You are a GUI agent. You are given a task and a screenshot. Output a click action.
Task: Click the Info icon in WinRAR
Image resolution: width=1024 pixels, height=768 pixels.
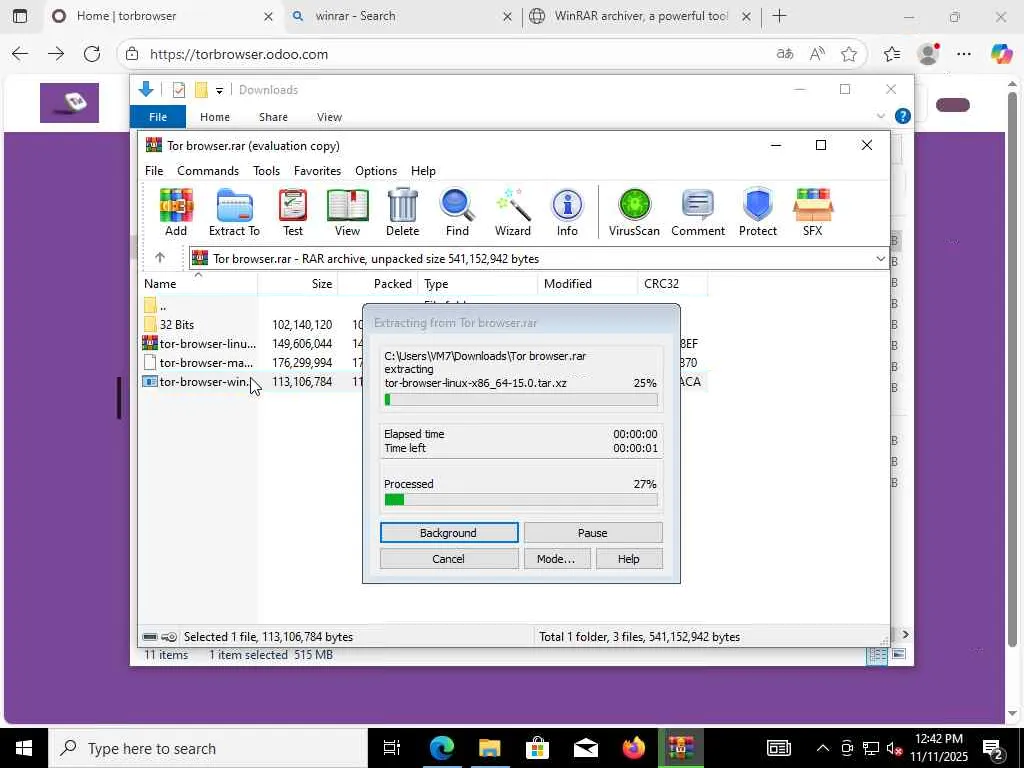click(x=567, y=212)
